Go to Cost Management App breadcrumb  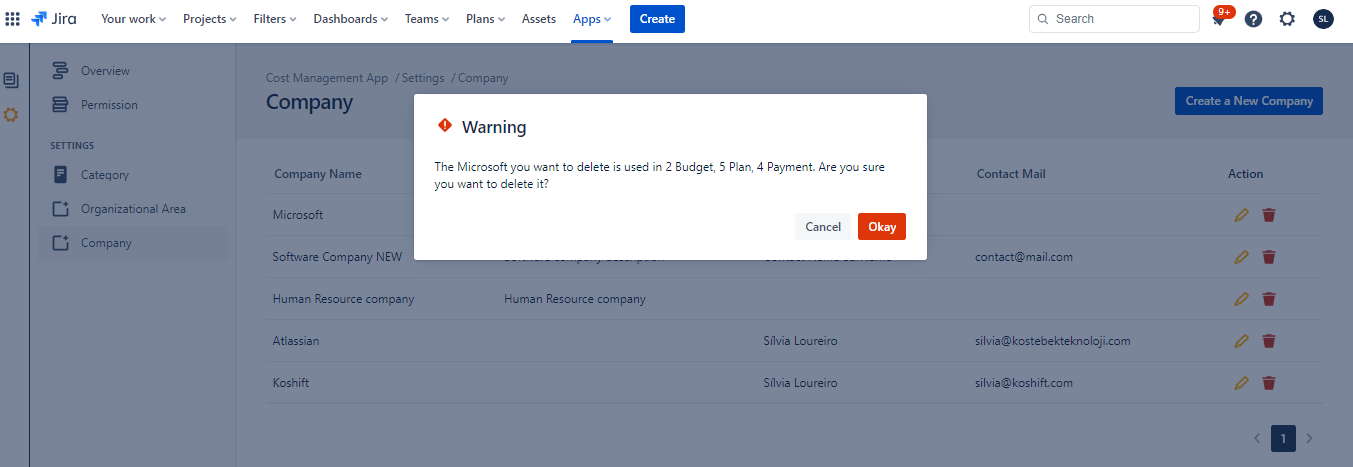(327, 78)
